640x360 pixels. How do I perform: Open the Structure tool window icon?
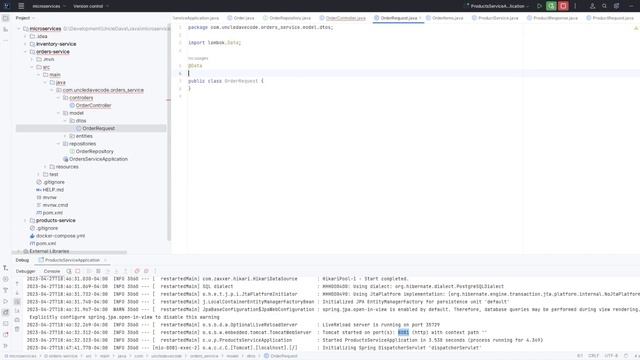pos(5,29)
